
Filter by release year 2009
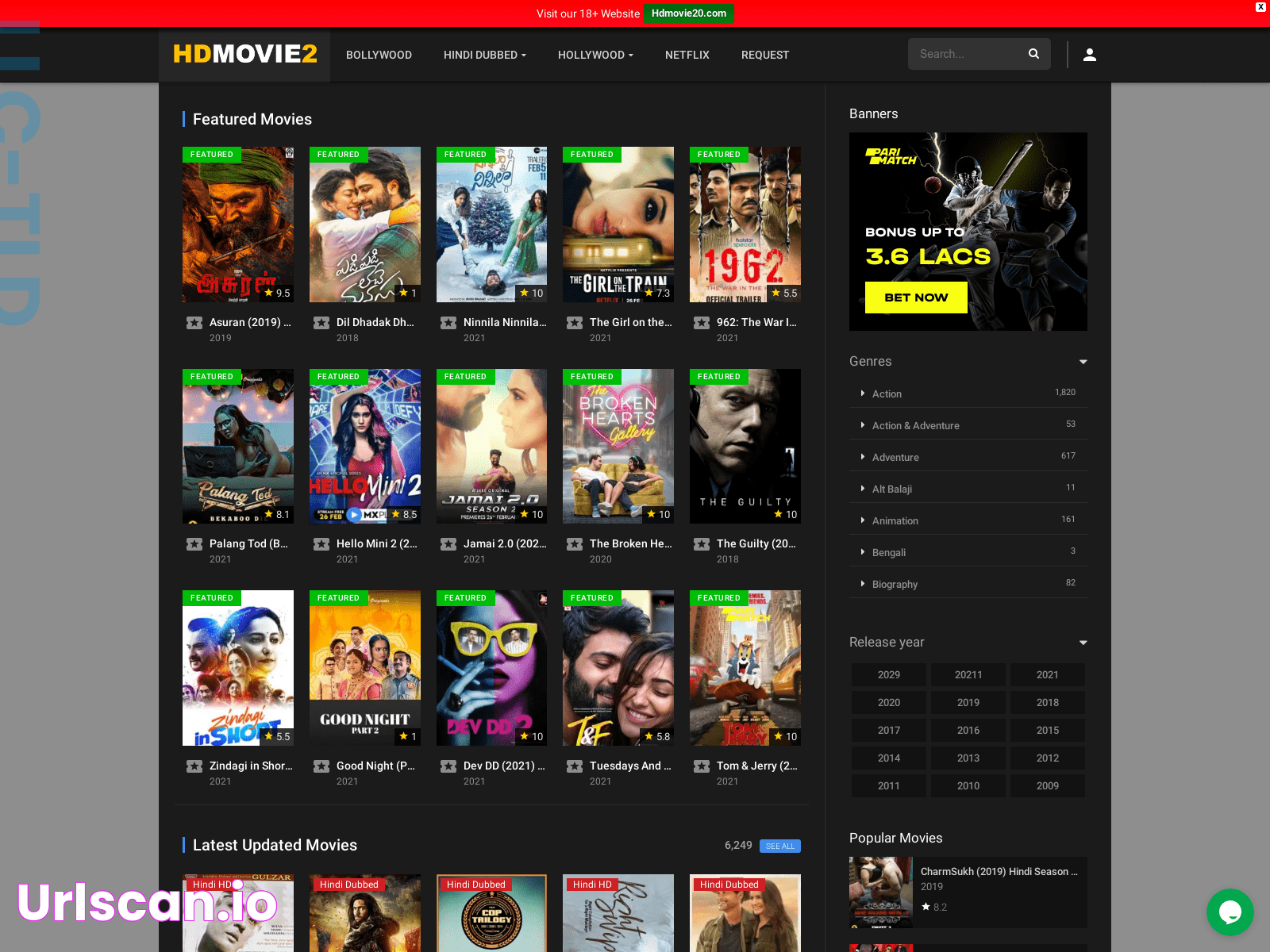tap(1048, 785)
